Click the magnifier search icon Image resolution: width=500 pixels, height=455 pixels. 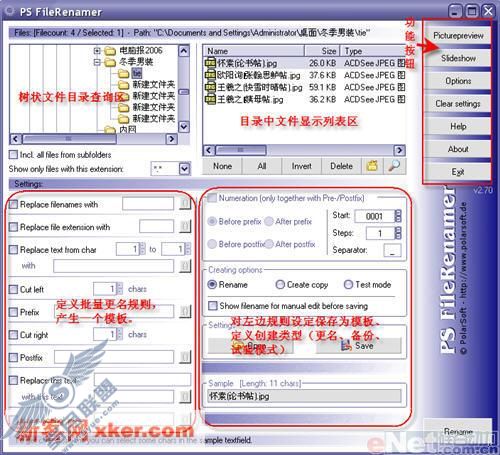[394, 166]
